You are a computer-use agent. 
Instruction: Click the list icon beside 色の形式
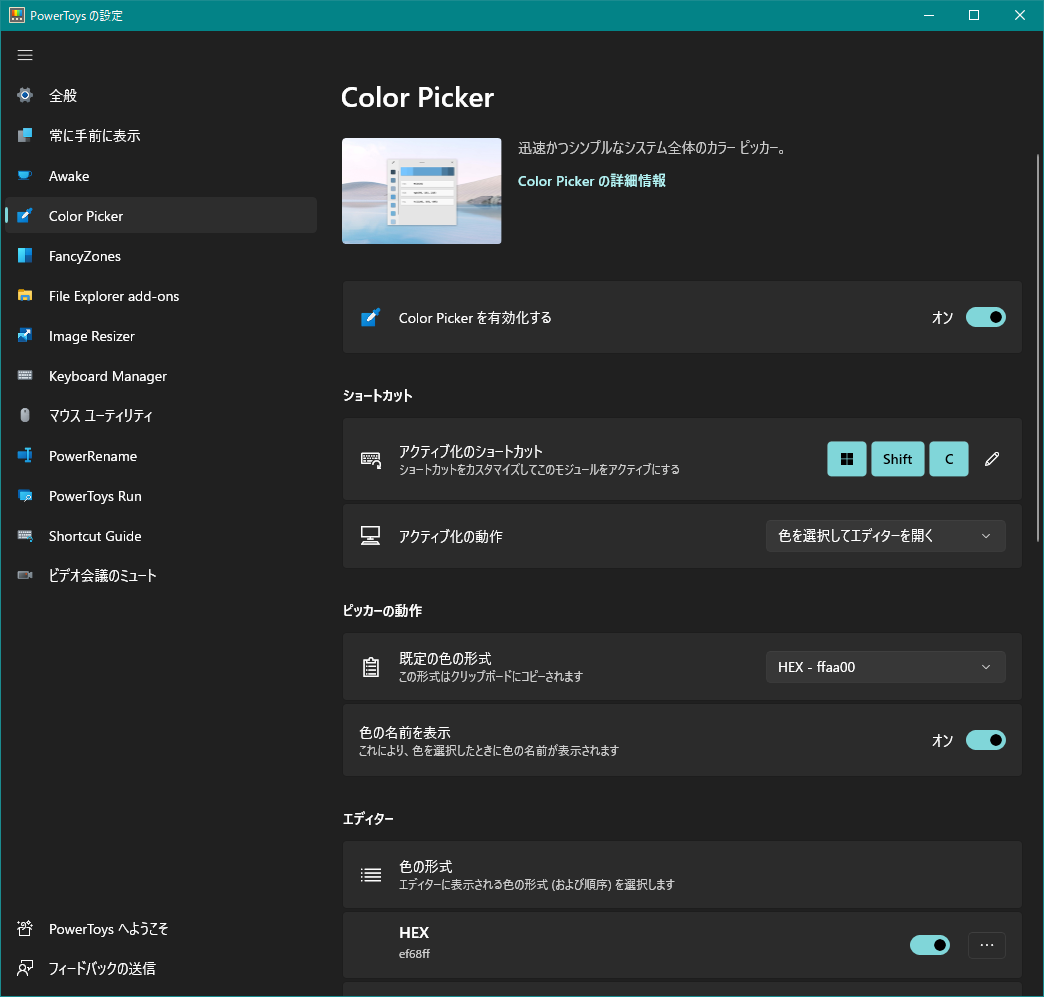(371, 875)
